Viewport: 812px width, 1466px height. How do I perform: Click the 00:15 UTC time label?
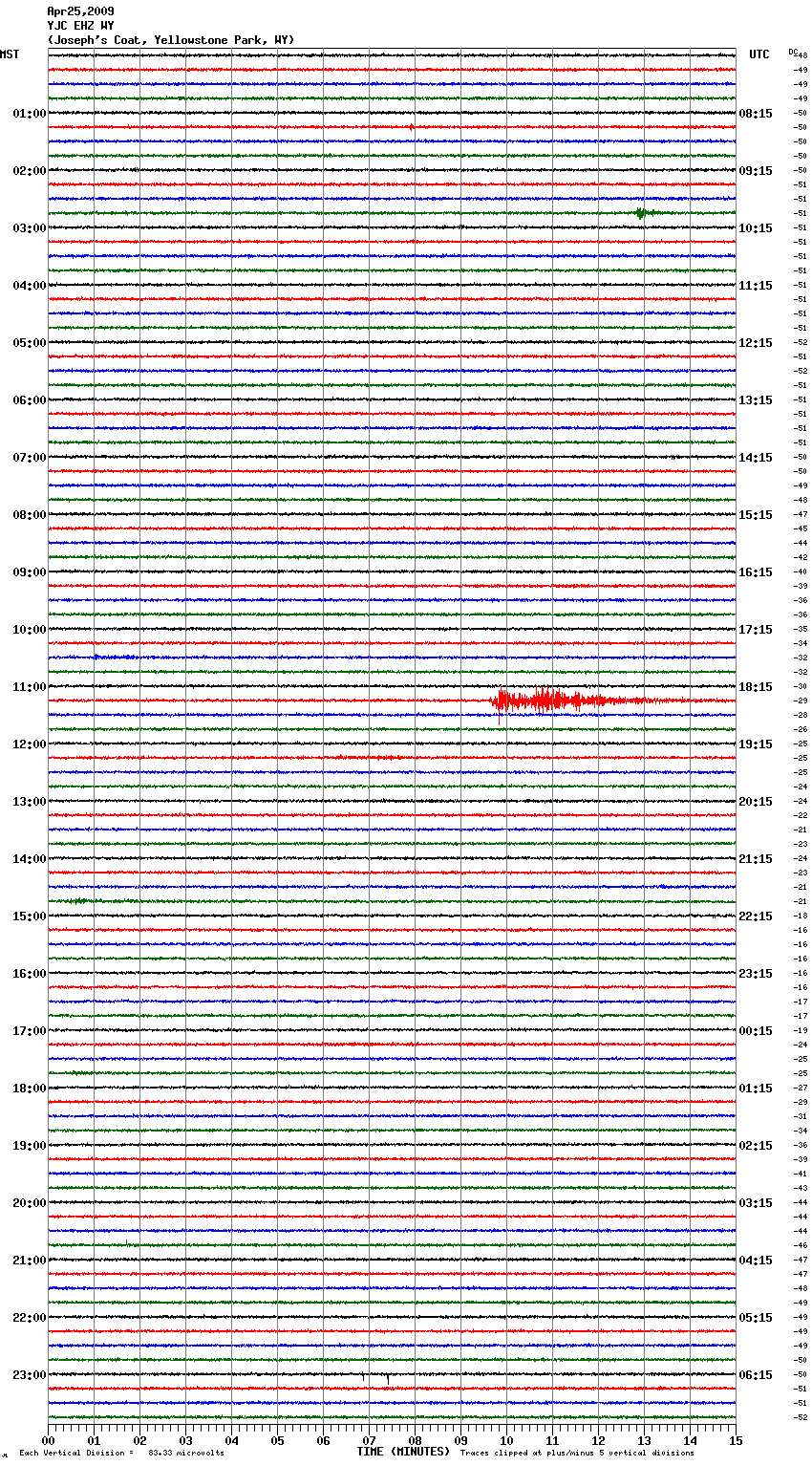tap(756, 1031)
